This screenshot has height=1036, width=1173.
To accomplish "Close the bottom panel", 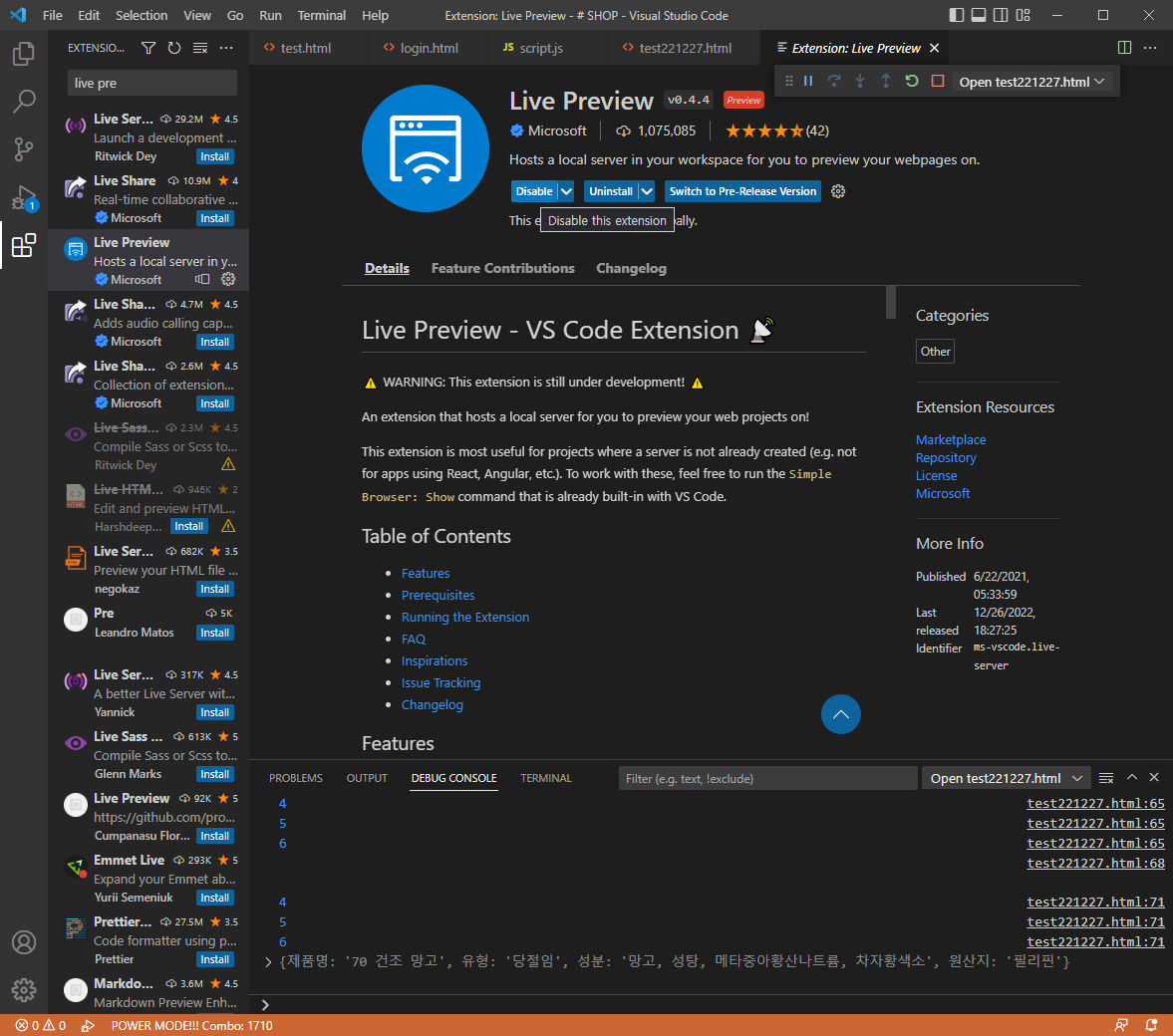I will [x=1154, y=778].
